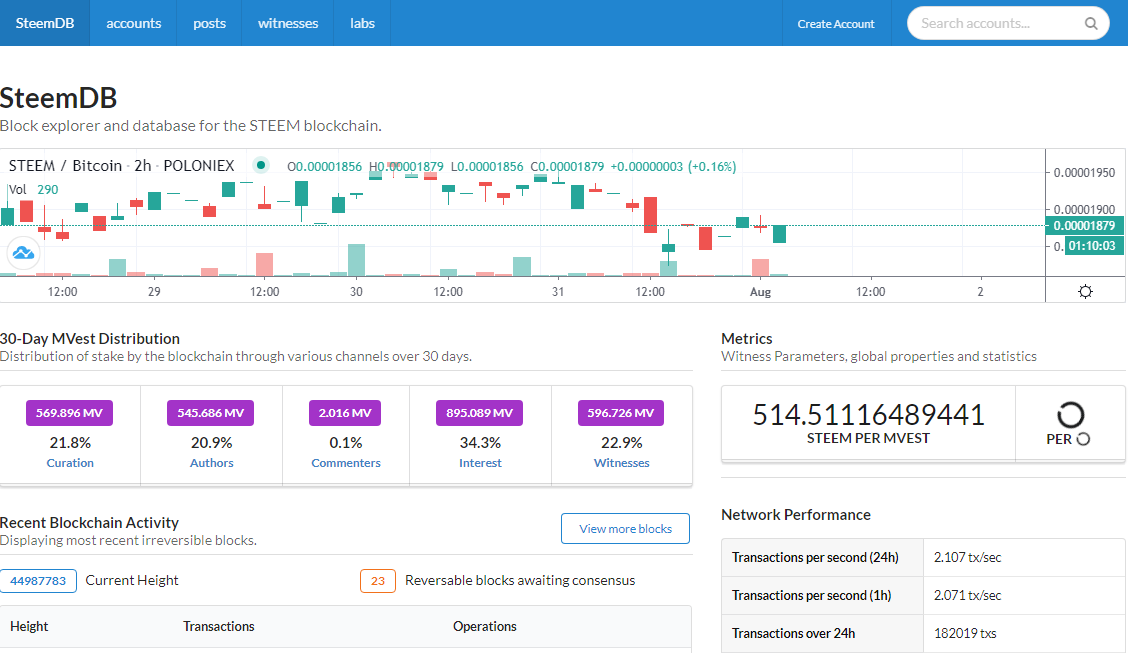The image size is (1128, 653).
Task: Click the 182019 txs value
Action: (965, 634)
